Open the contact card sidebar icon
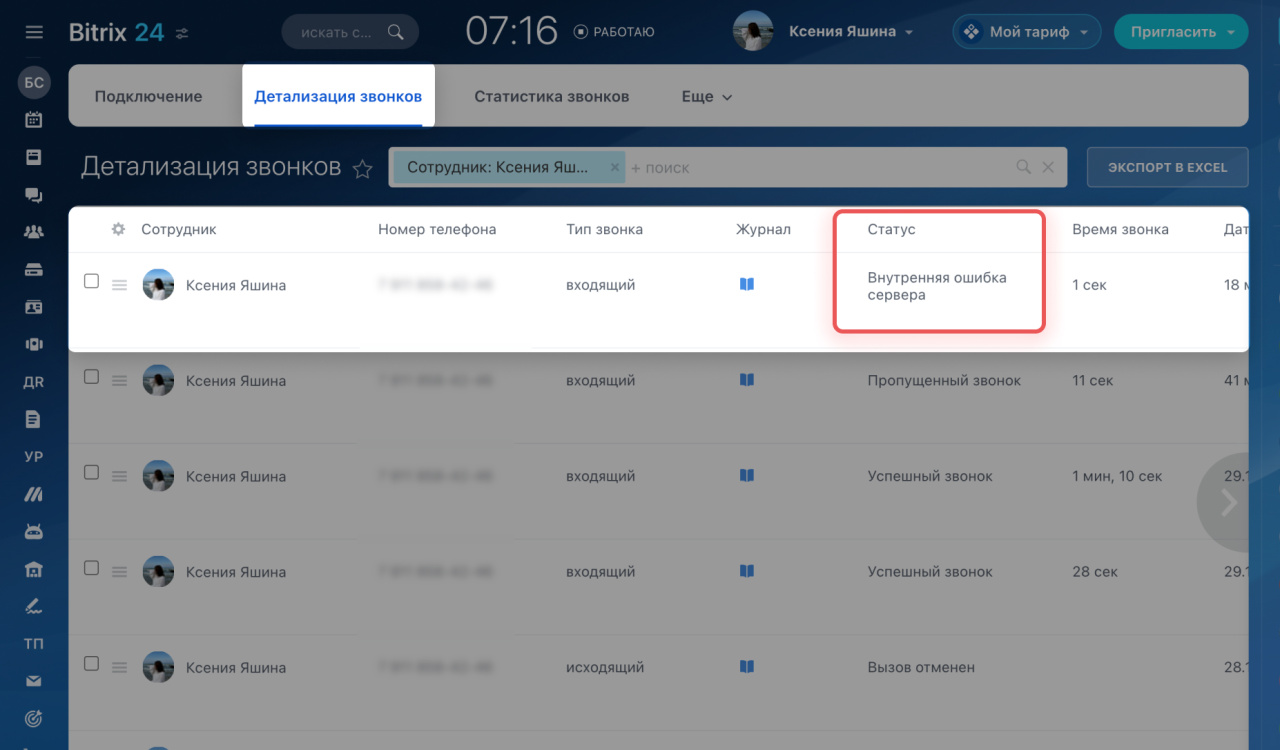1280x750 pixels. [x=34, y=307]
